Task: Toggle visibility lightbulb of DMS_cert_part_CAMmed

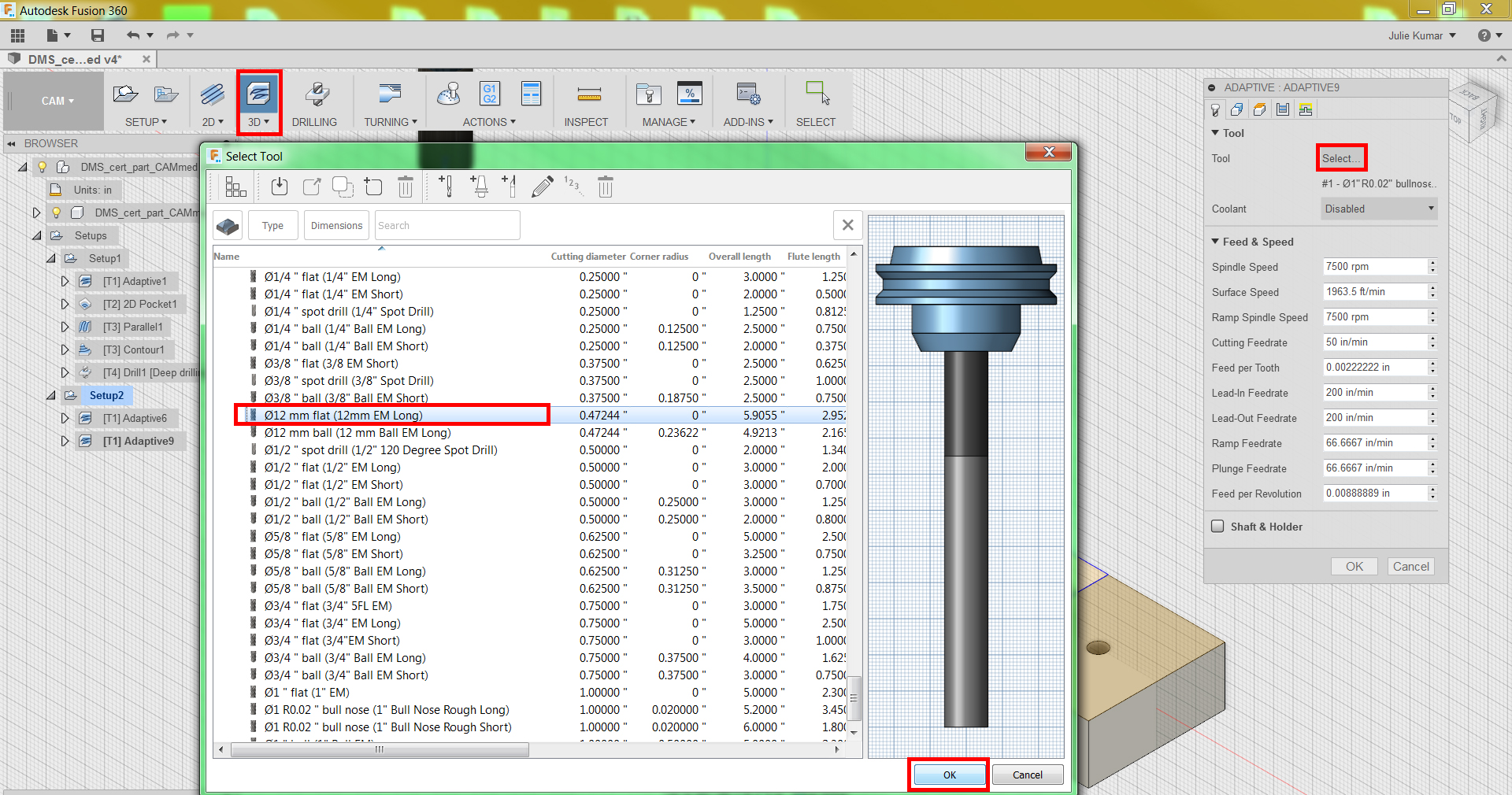Action: pos(43,167)
